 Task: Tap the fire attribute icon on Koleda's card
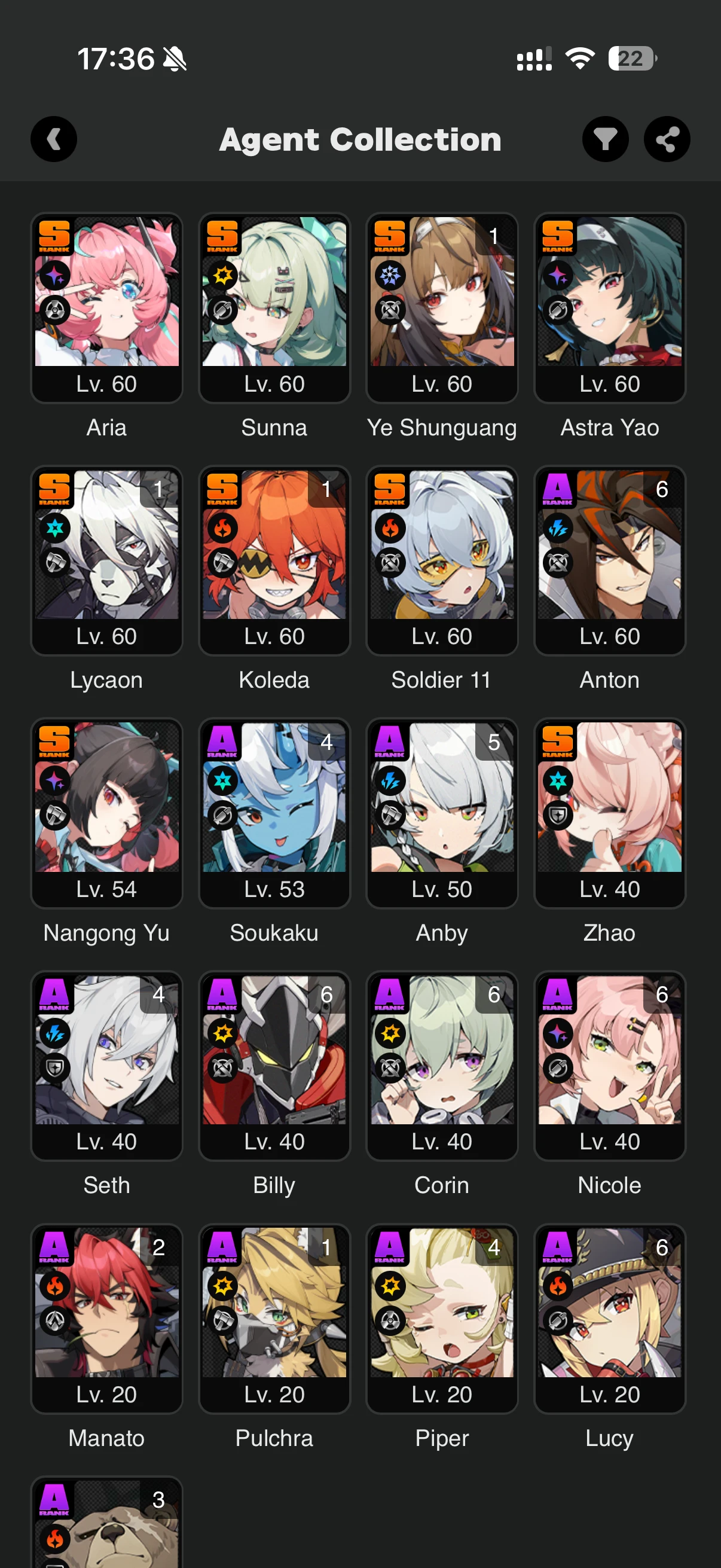222,527
